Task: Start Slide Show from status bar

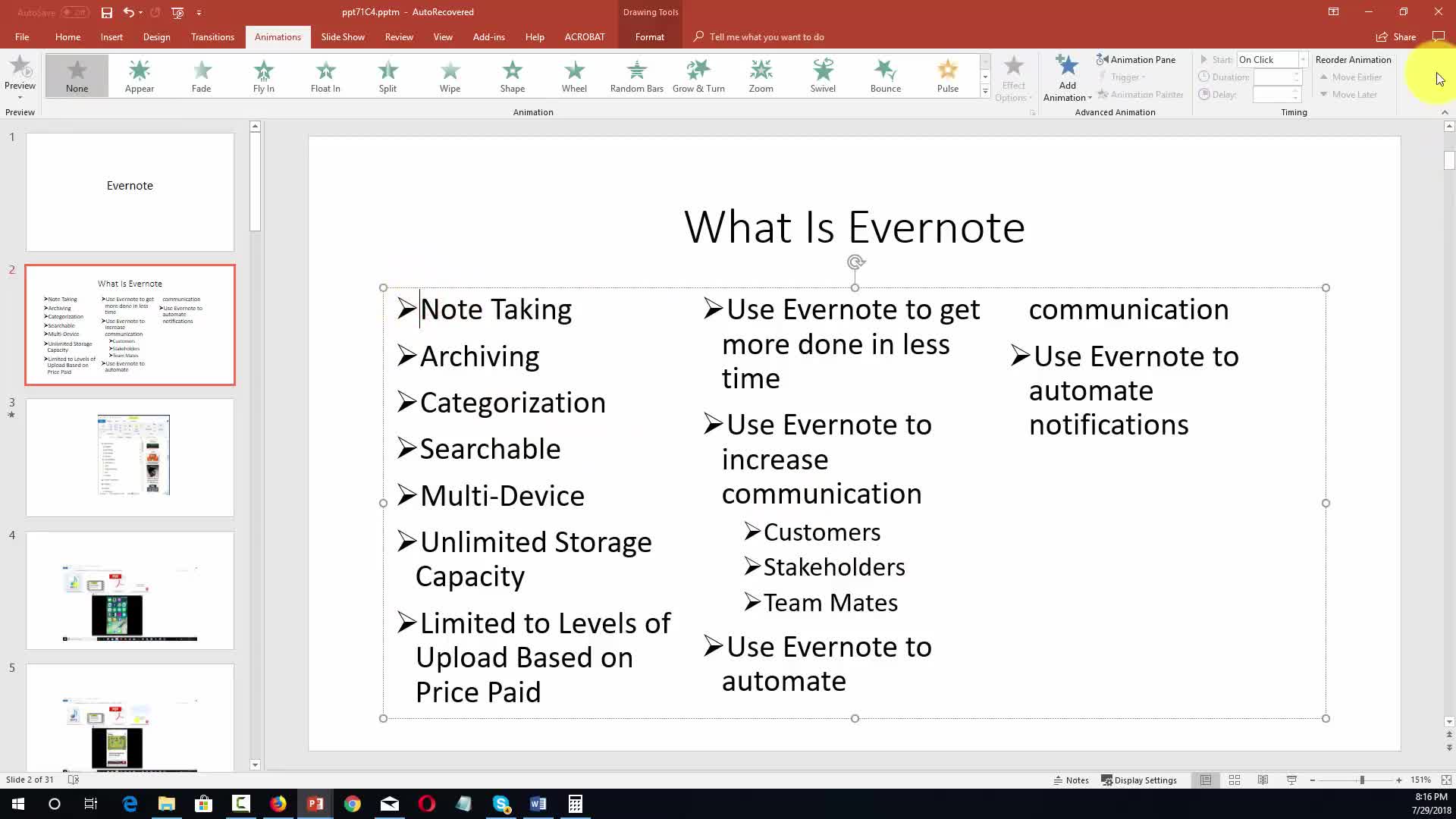Action: [1291, 780]
